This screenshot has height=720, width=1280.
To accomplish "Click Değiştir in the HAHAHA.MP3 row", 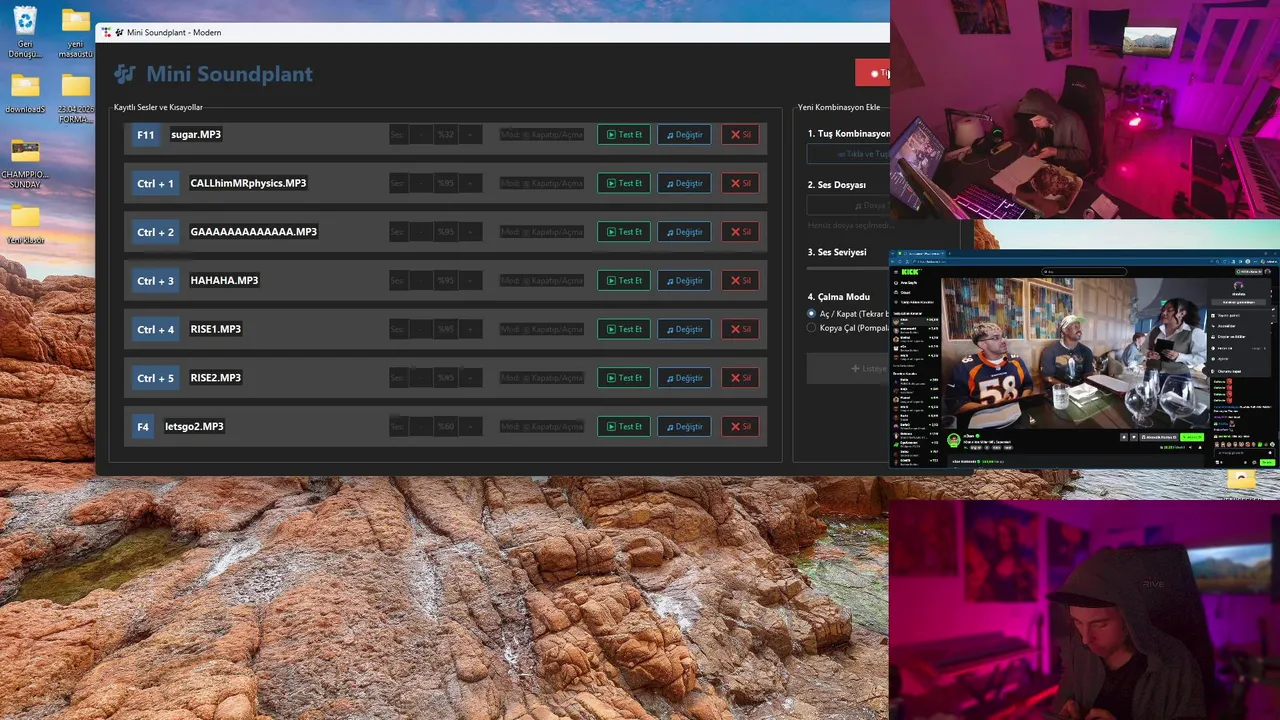I will click(x=684, y=280).
